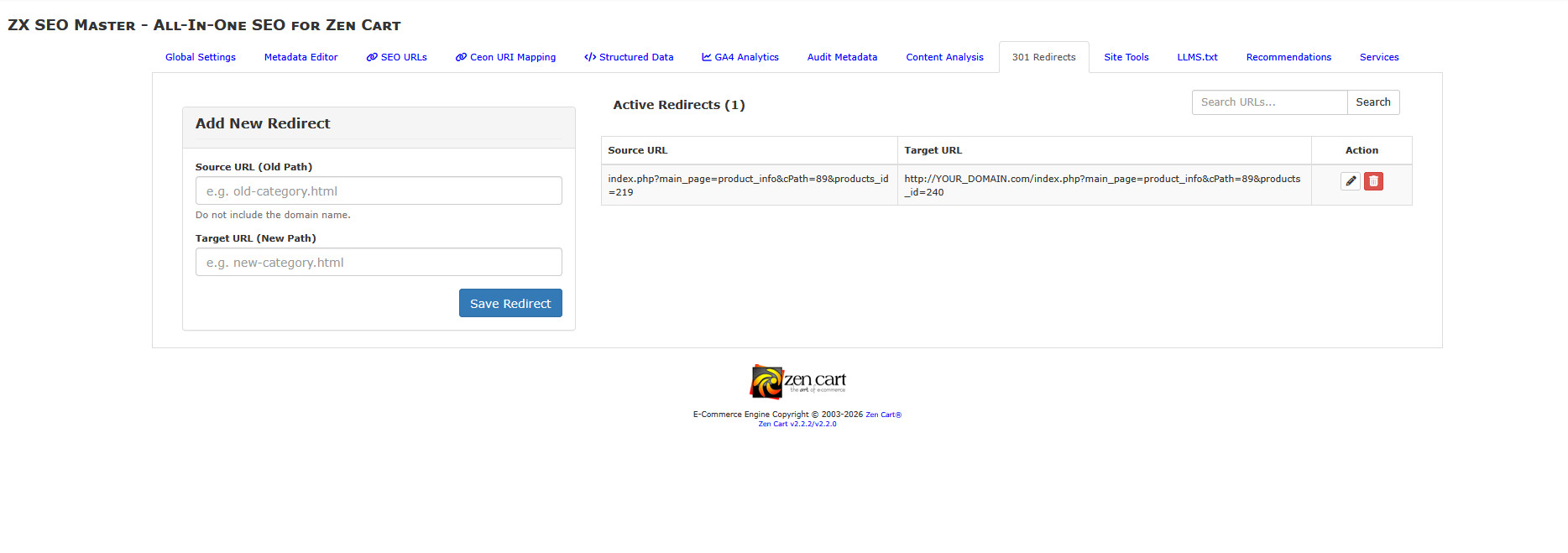
Task: Click the ZX SEO Master page title
Action: [x=204, y=25]
